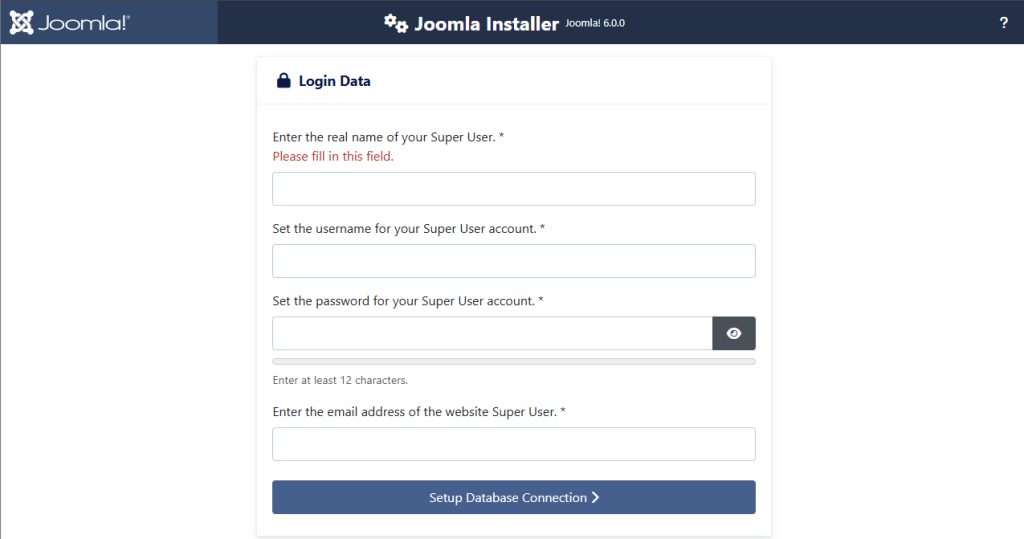1024x539 pixels.
Task: Select the Super User password input box
Action: (x=492, y=334)
